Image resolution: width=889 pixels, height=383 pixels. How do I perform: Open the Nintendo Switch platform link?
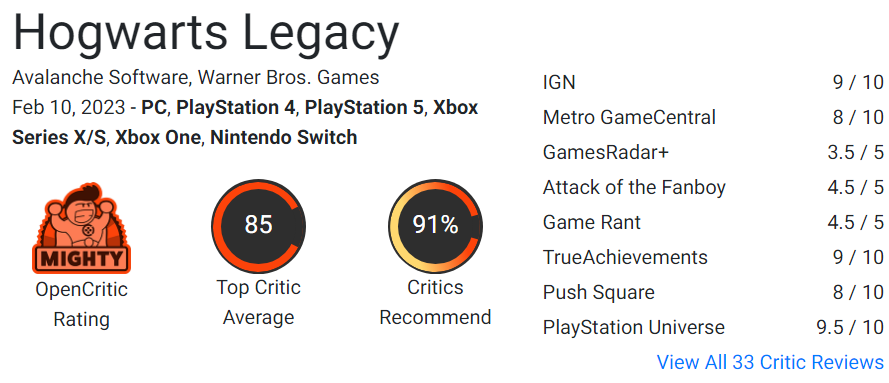click(283, 137)
